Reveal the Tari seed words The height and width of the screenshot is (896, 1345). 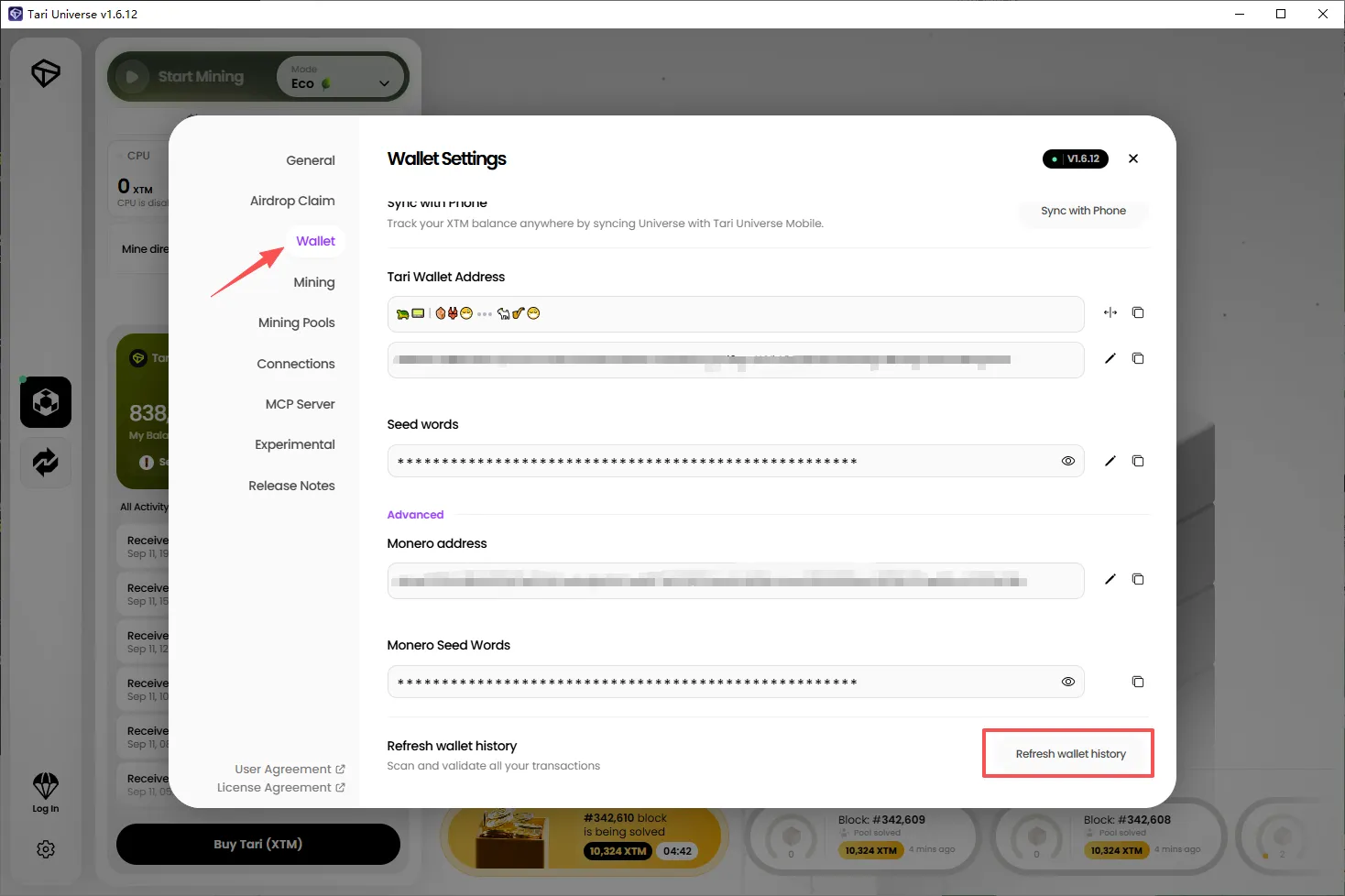[x=1067, y=461]
